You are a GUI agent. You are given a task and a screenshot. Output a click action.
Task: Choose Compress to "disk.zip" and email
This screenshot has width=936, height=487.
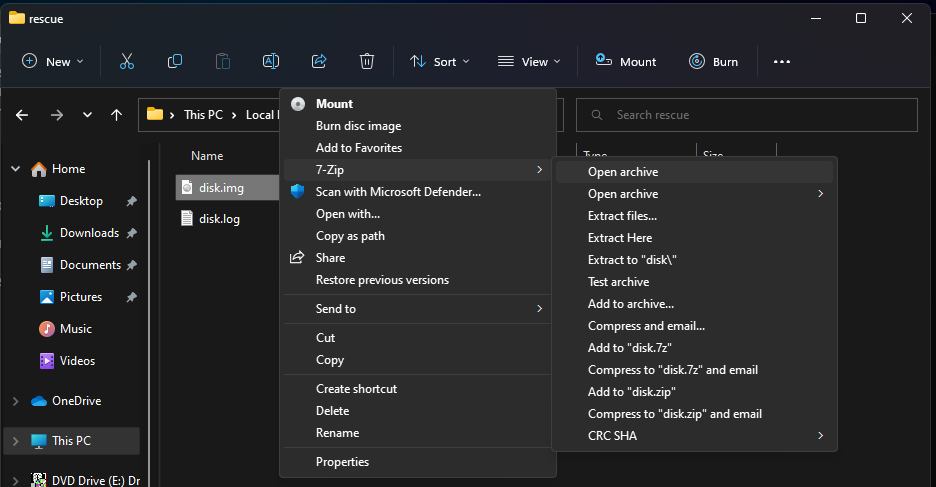pos(694,414)
